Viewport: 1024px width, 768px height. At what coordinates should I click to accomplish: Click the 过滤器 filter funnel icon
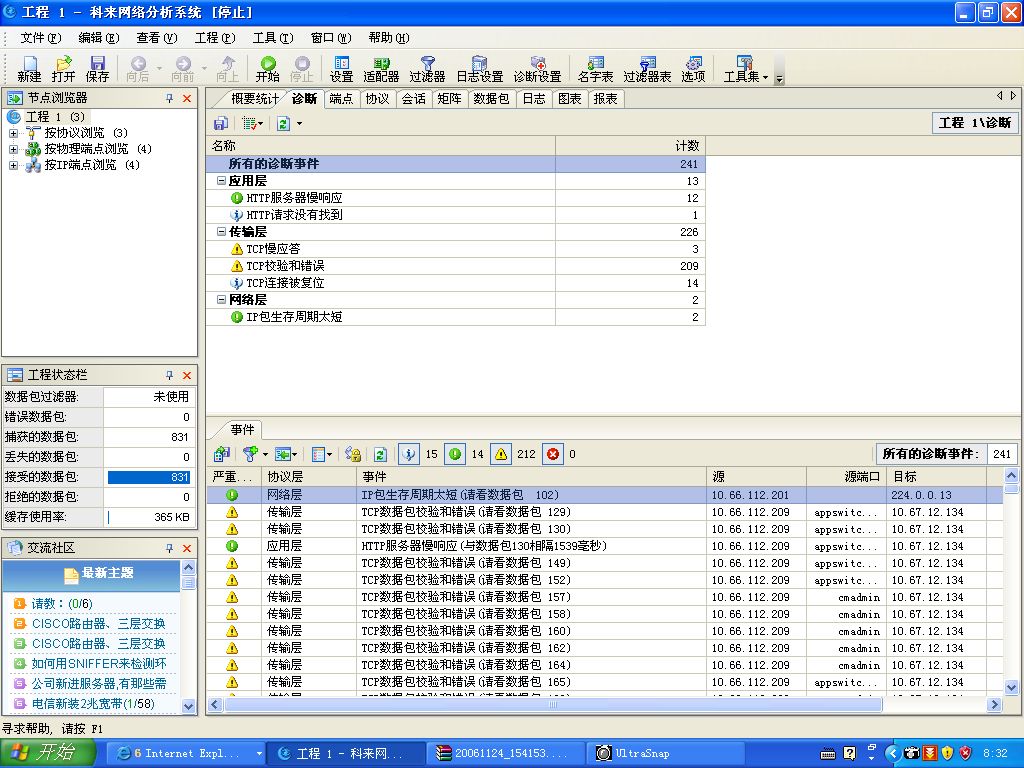coord(427,64)
